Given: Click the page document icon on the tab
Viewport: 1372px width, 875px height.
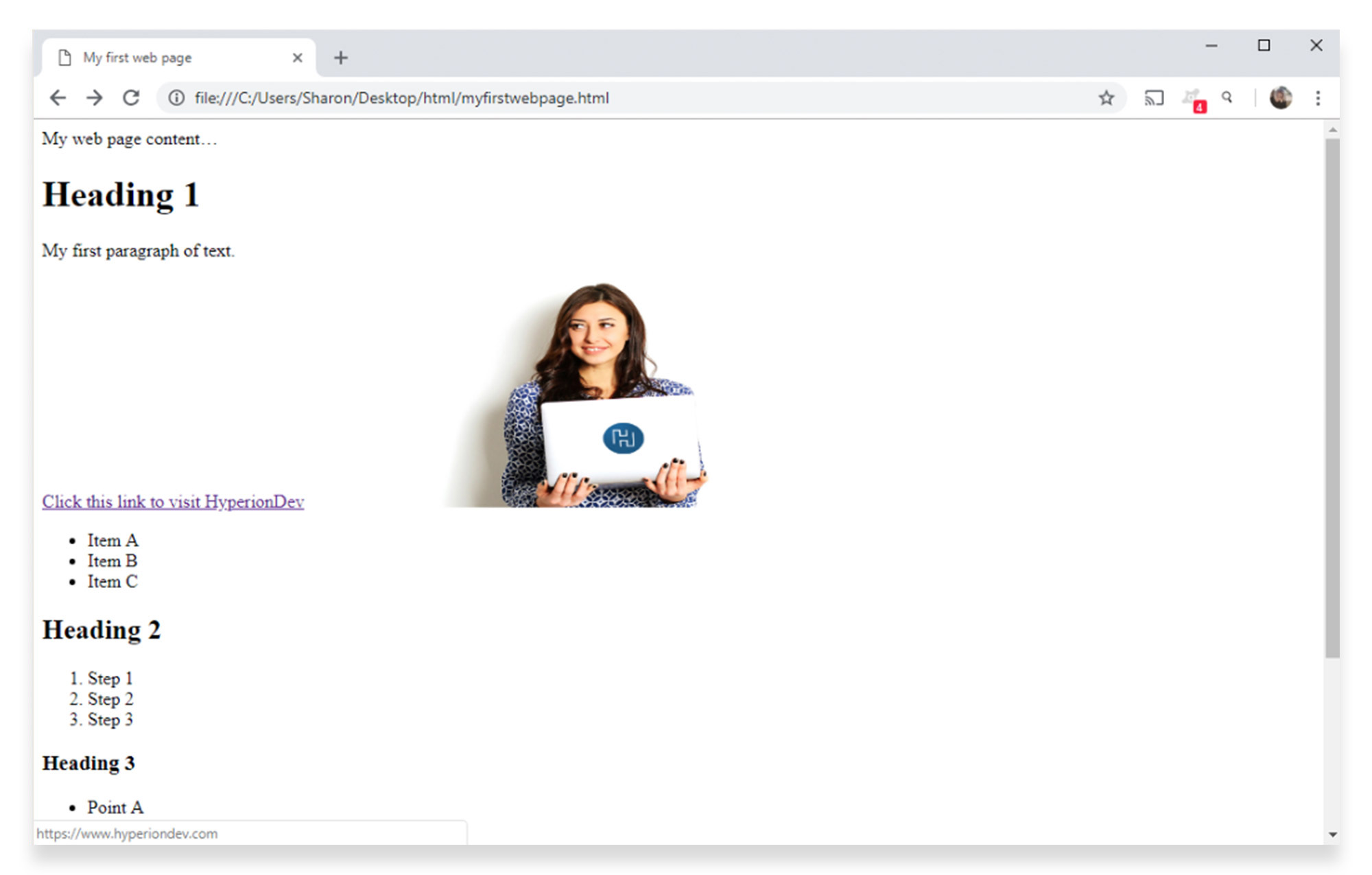Looking at the screenshot, I should pos(65,57).
